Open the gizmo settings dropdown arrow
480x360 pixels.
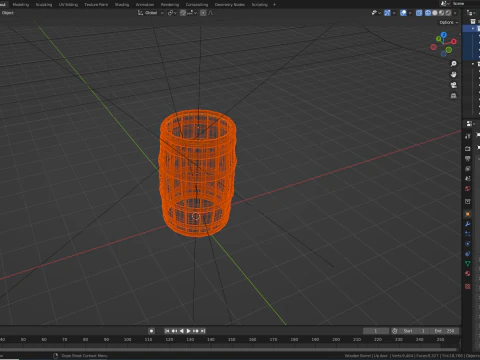tap(394, 13)
